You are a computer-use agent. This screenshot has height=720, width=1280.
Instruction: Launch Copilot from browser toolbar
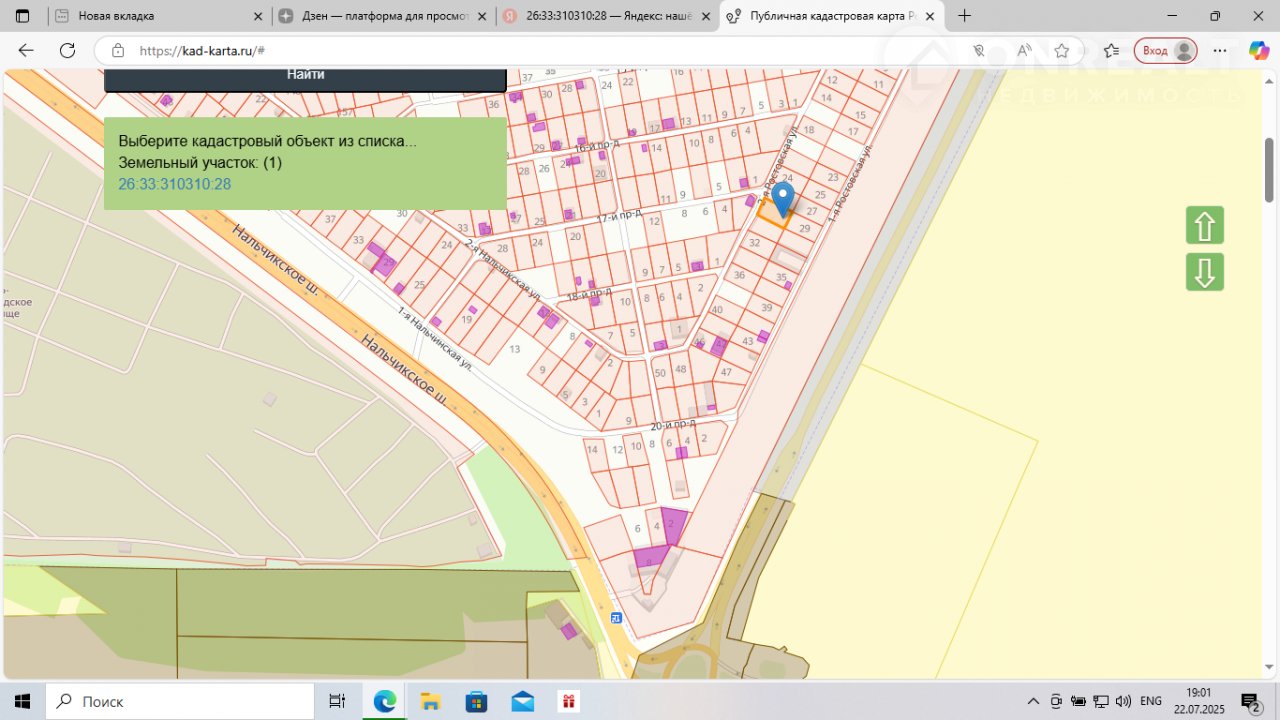coord(1258,51)
